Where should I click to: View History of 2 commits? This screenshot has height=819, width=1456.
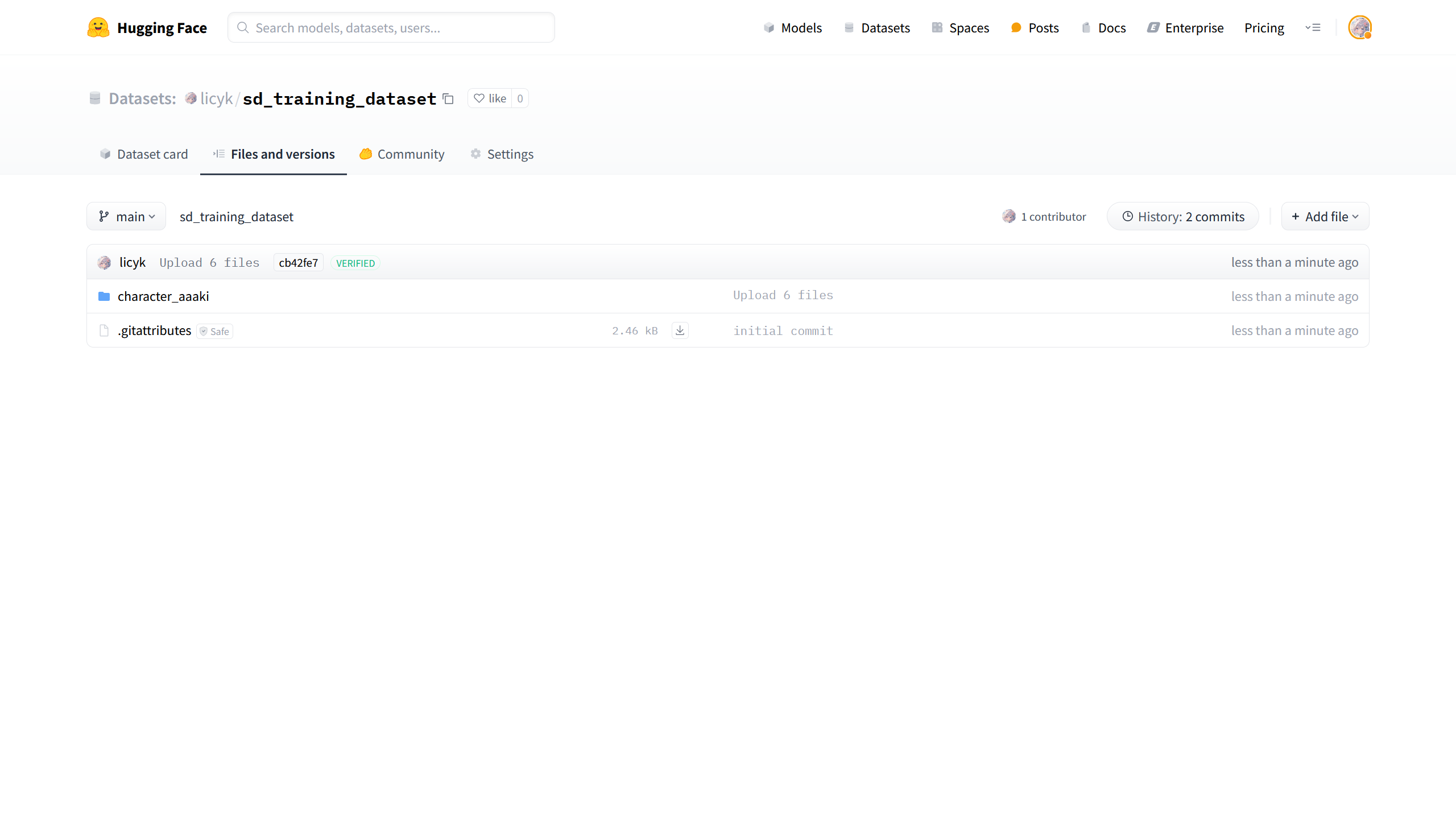(x=1182, y=216)
